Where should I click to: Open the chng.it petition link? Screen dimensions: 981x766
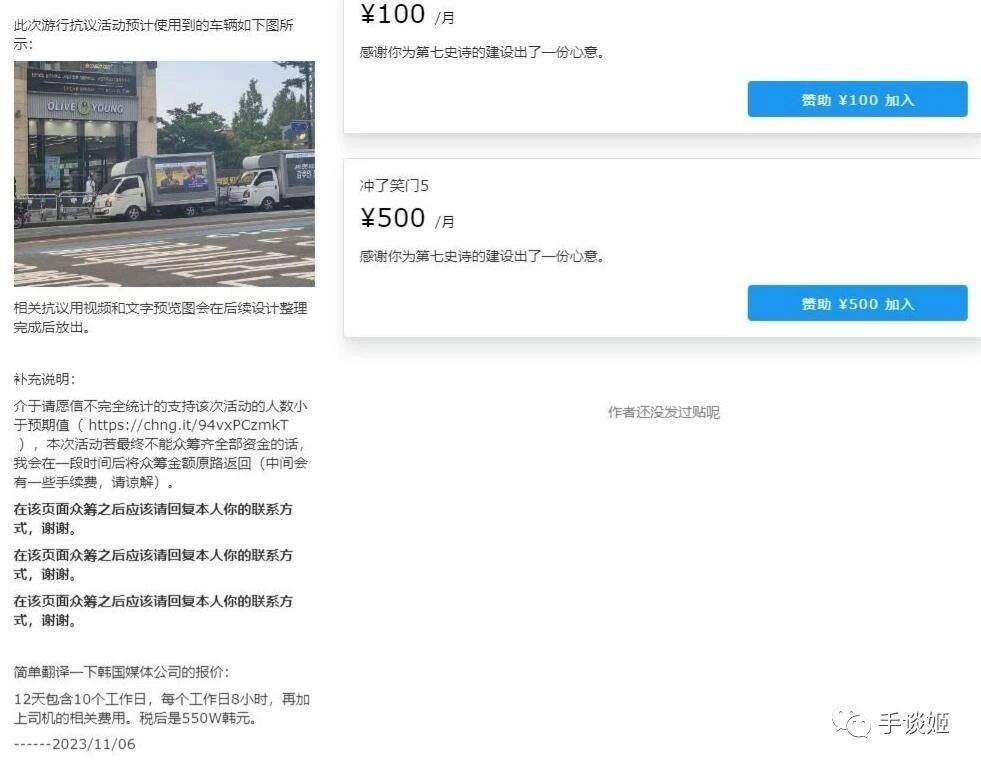tap(188, 425)
